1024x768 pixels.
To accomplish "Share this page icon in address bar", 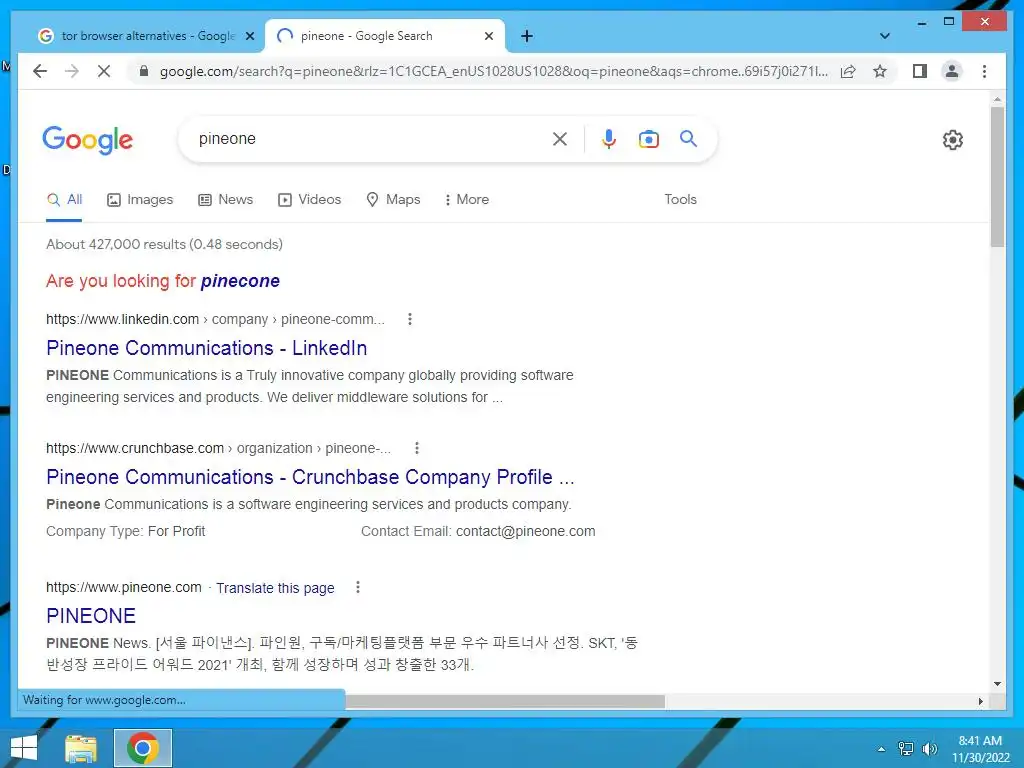I will pos(848,71).
